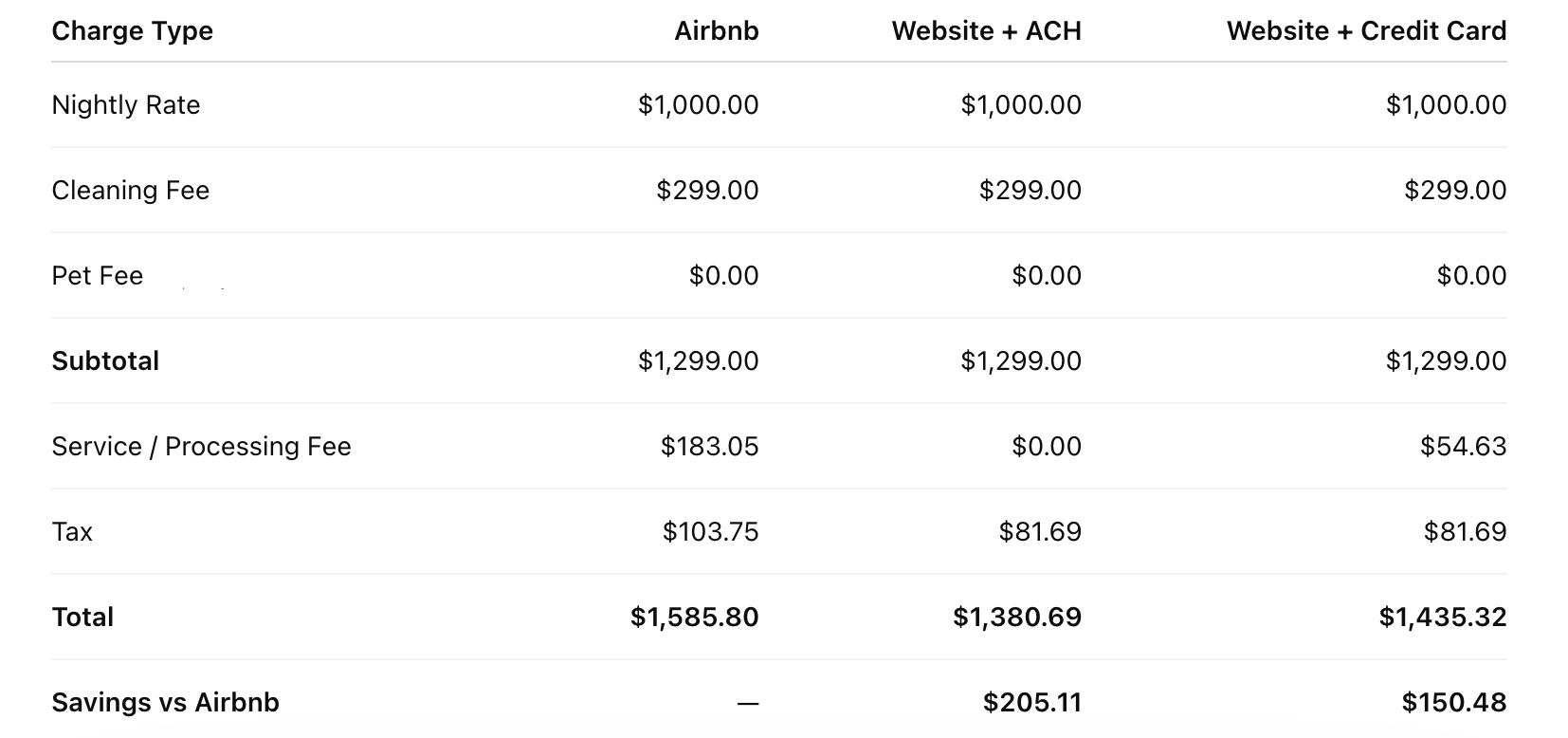Click the ACH savings value $205.11
The width and height of the screenshot is (1568, 738).
pos(1031,702)
